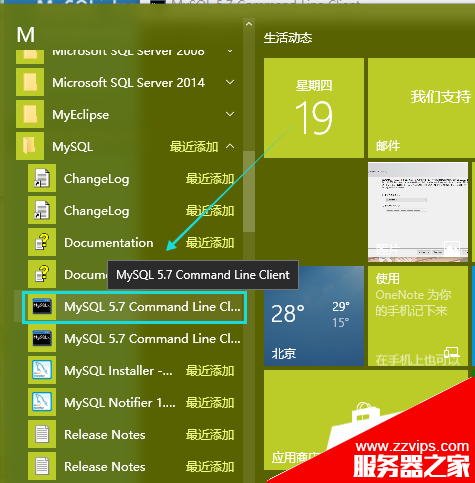Click the unhighlighted MySQL Command Line Client icon
This screenshot has height=483, width=475.
(42, 338)
